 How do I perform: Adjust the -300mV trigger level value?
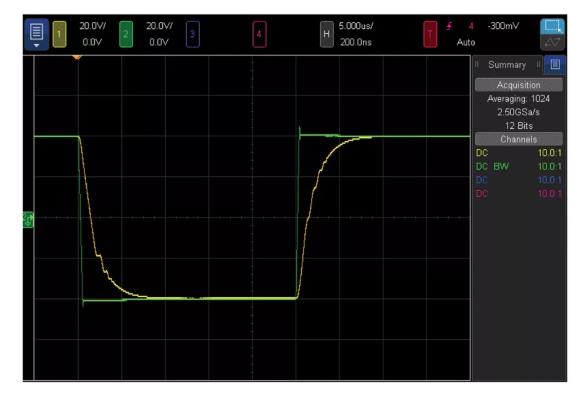click(x=503, y=26)
